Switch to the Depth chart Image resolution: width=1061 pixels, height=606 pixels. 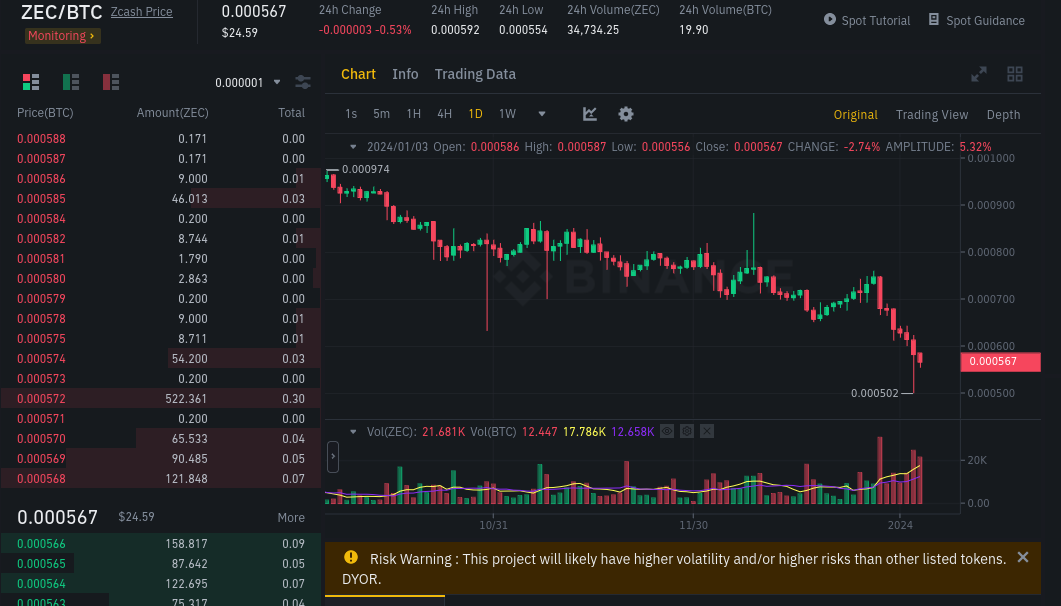click(x=1003, y=115)
